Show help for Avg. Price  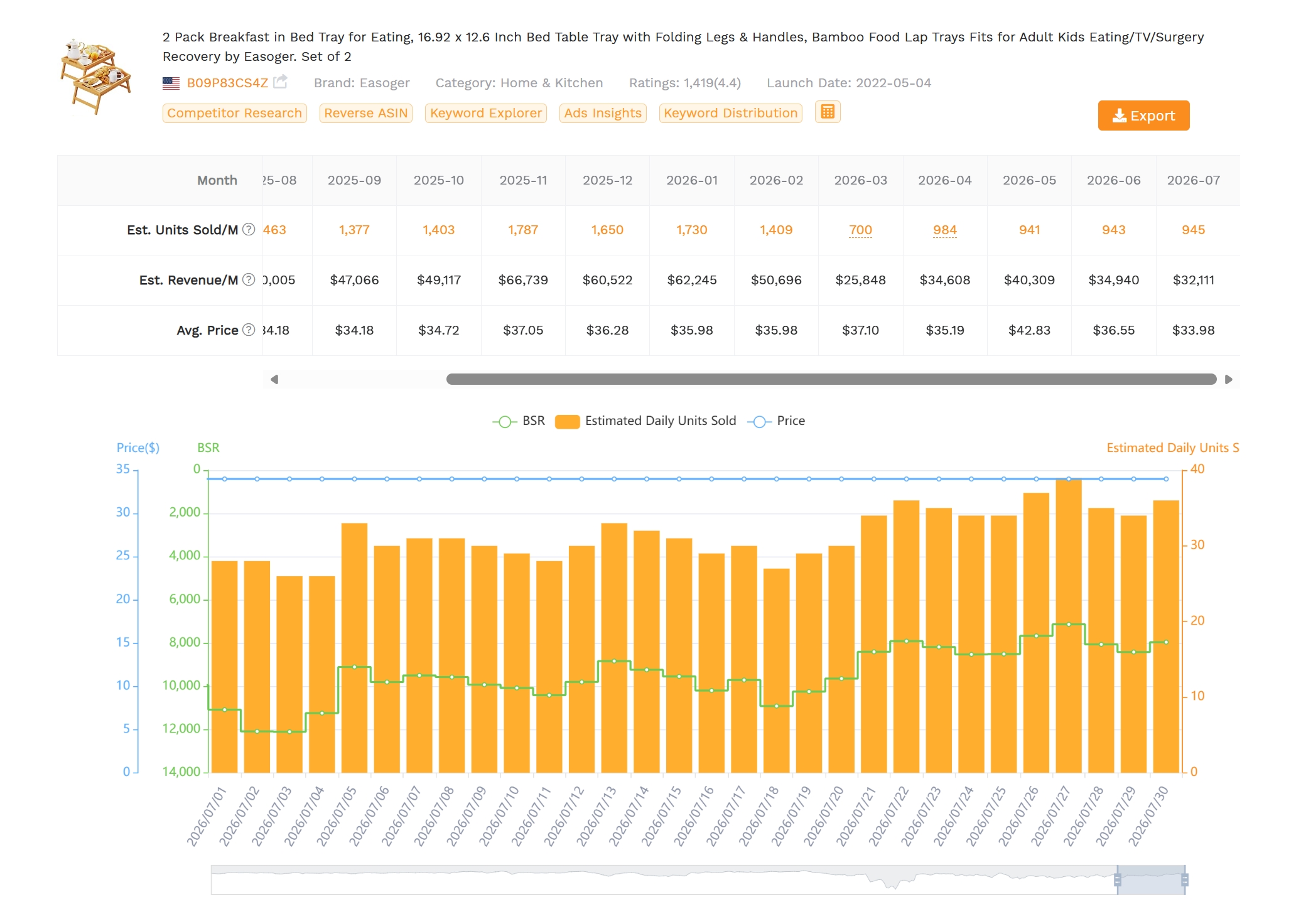pyautogui.click(x=249, y=330)
